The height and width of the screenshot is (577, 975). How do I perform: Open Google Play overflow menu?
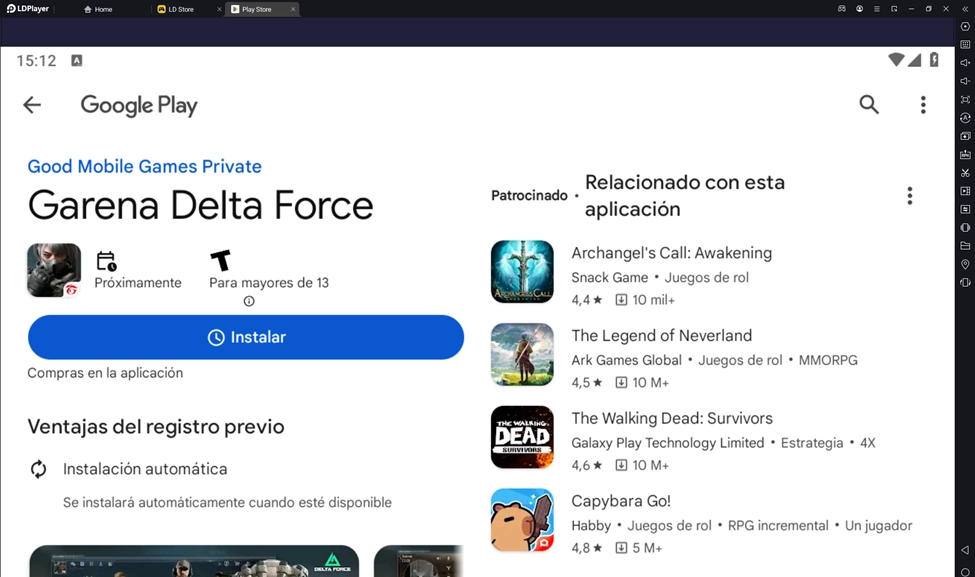923,104
